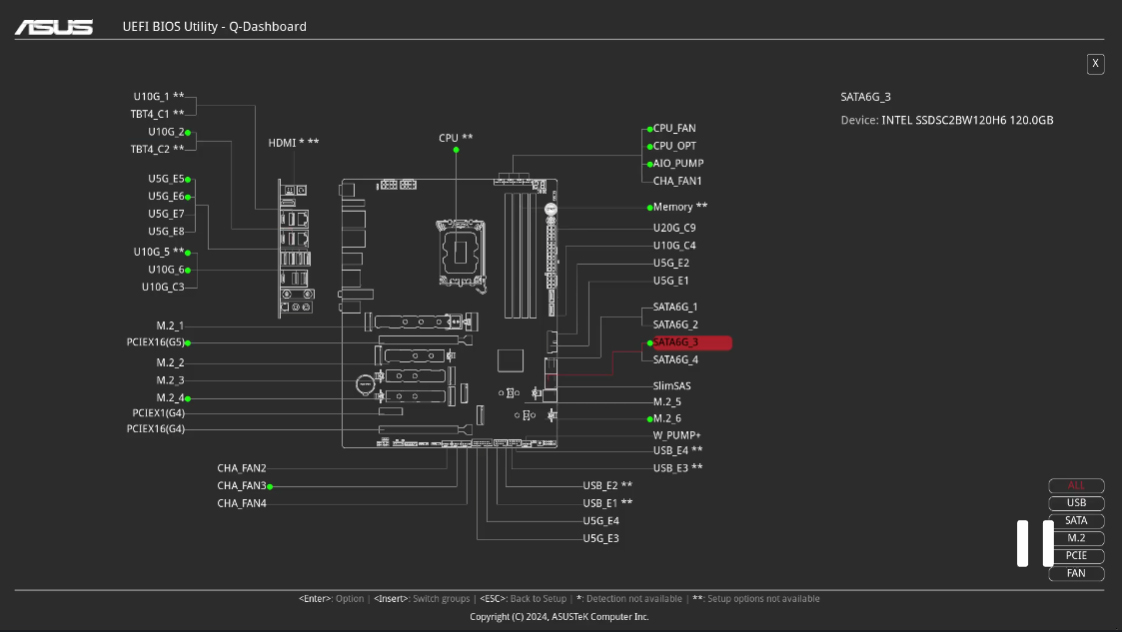Click the green CPU status indicator dot

point(456,148)
